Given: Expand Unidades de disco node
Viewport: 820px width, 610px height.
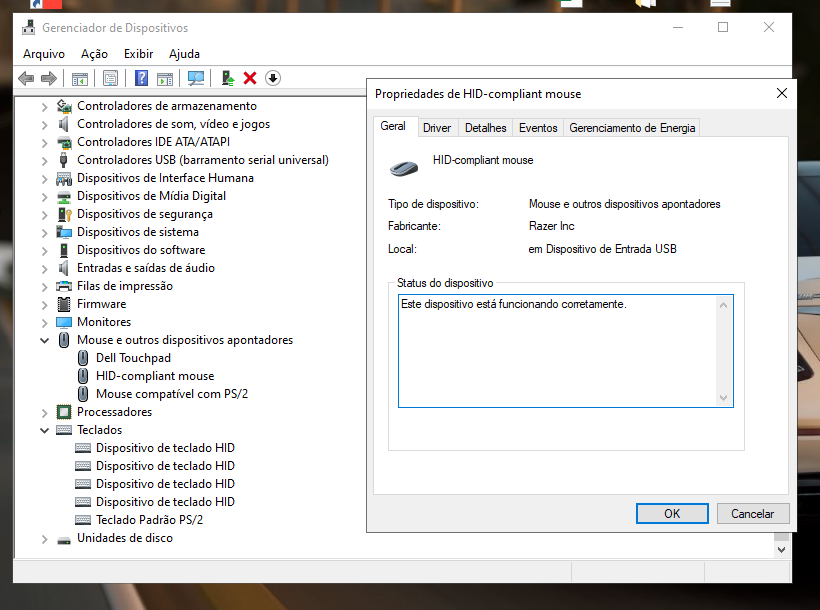Looking at the screenshot, I should (44, 539).
